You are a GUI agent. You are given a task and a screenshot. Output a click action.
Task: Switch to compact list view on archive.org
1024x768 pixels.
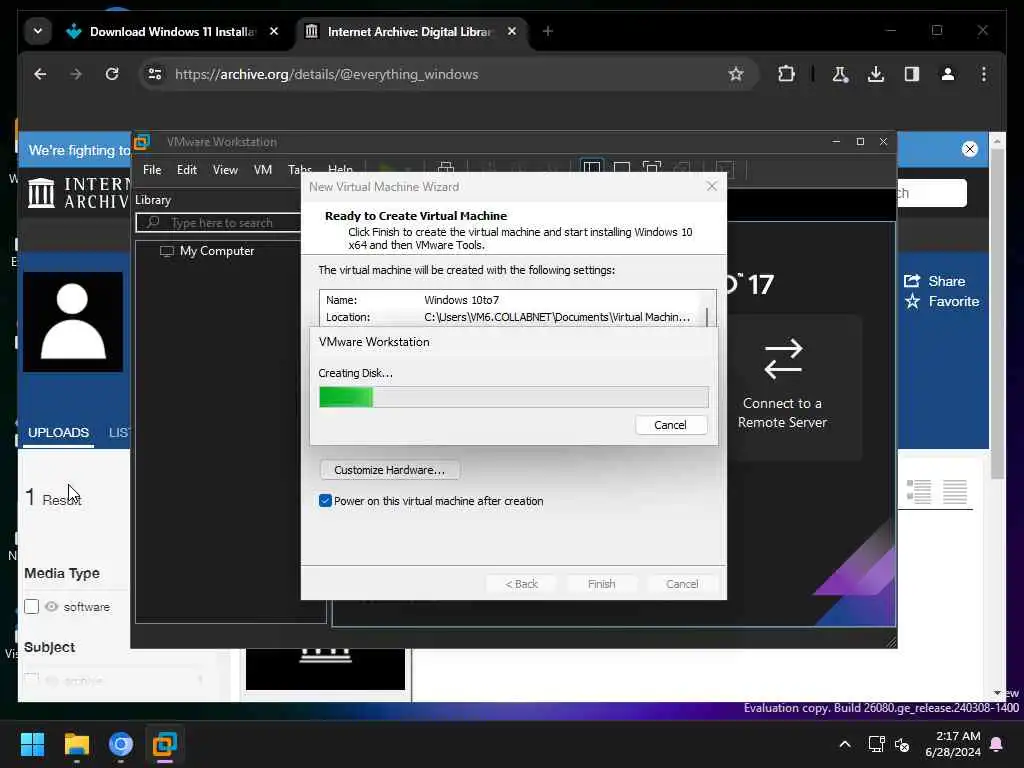[x=955, y=491]
